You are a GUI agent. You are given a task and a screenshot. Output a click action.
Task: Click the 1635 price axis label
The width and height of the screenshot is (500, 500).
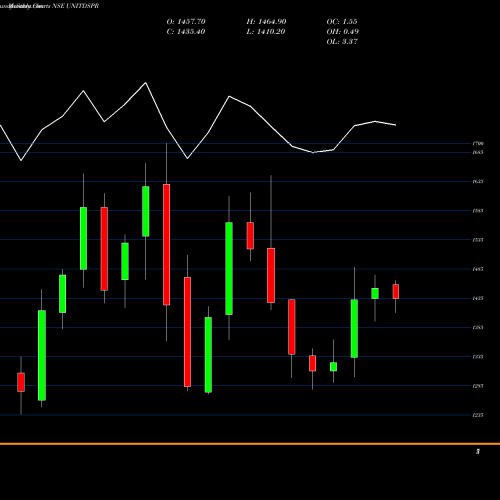coord(478,182)
